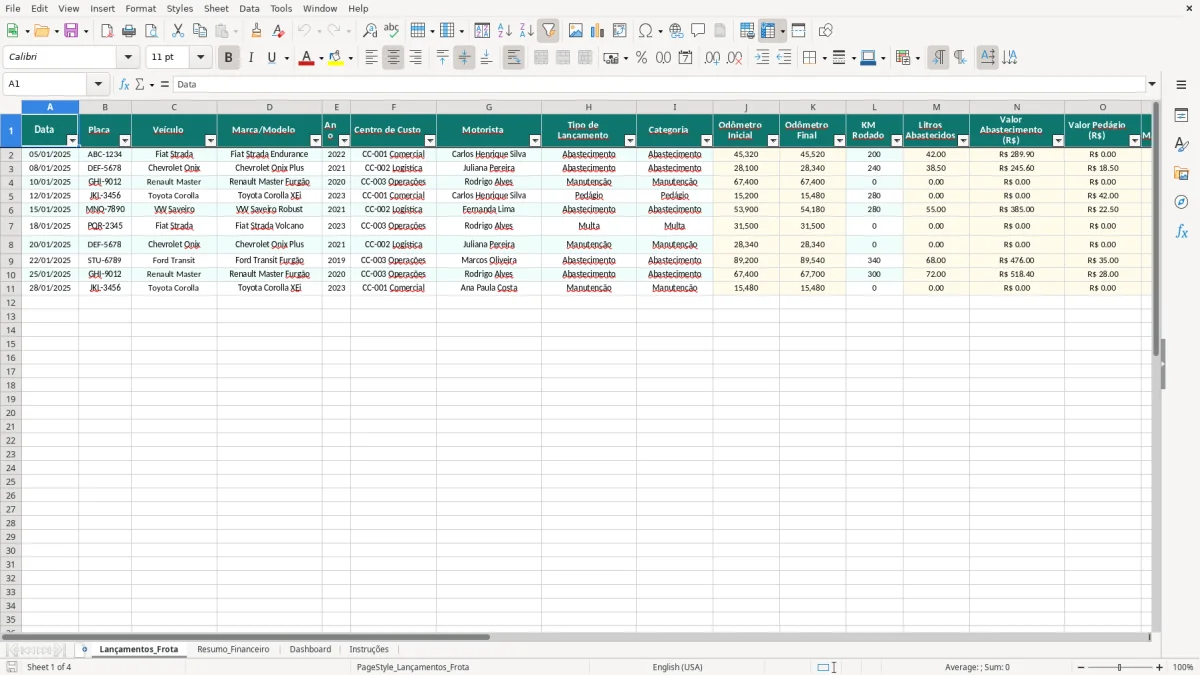The width and height of the screenshot is (1200, 675).
Task: Open the Format menu
Action: click(x=140, y=8)
